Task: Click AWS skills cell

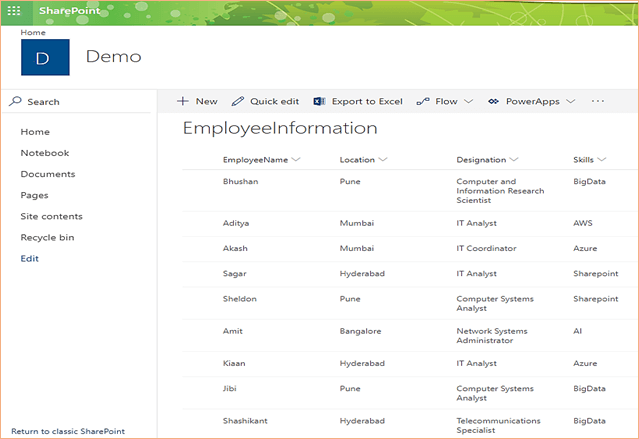Action: click(583, 223)
